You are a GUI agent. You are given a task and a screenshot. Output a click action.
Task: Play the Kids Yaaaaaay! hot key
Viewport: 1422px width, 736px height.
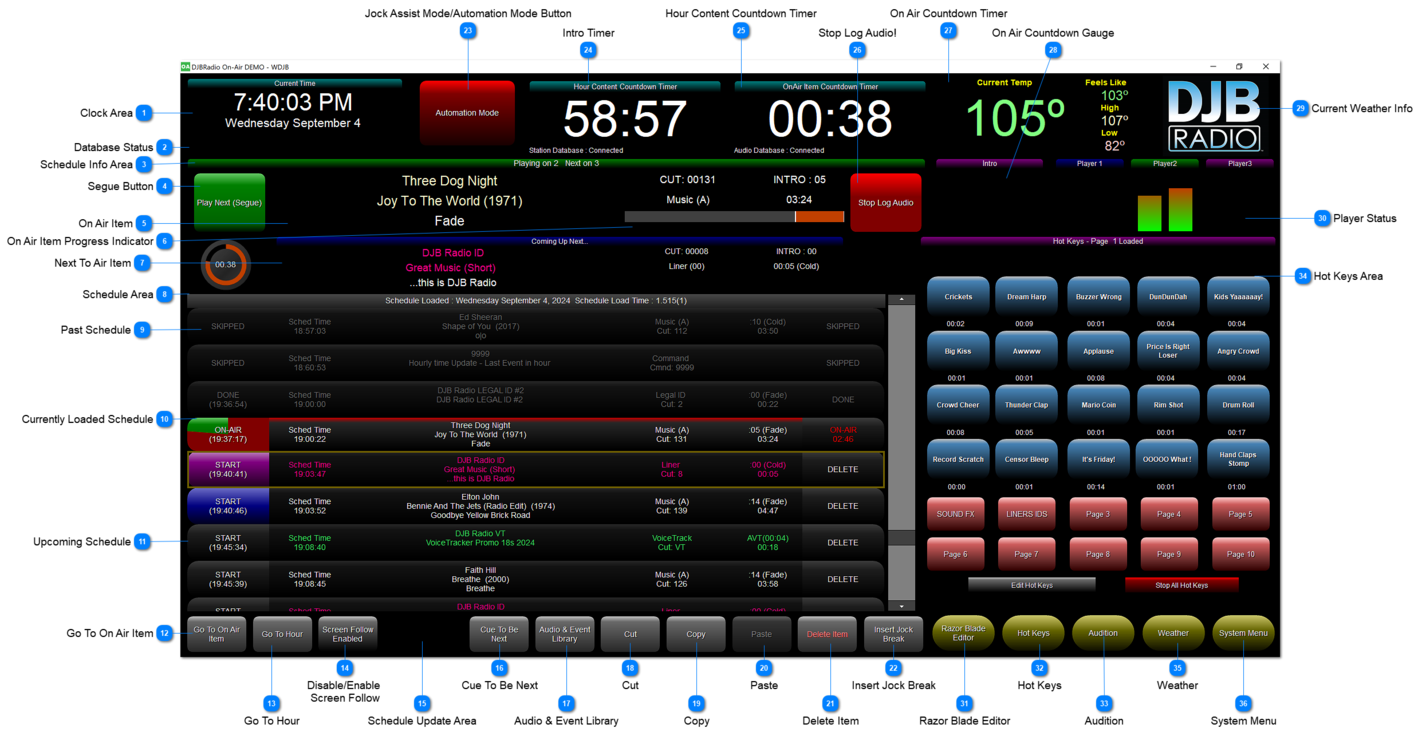1238,297
